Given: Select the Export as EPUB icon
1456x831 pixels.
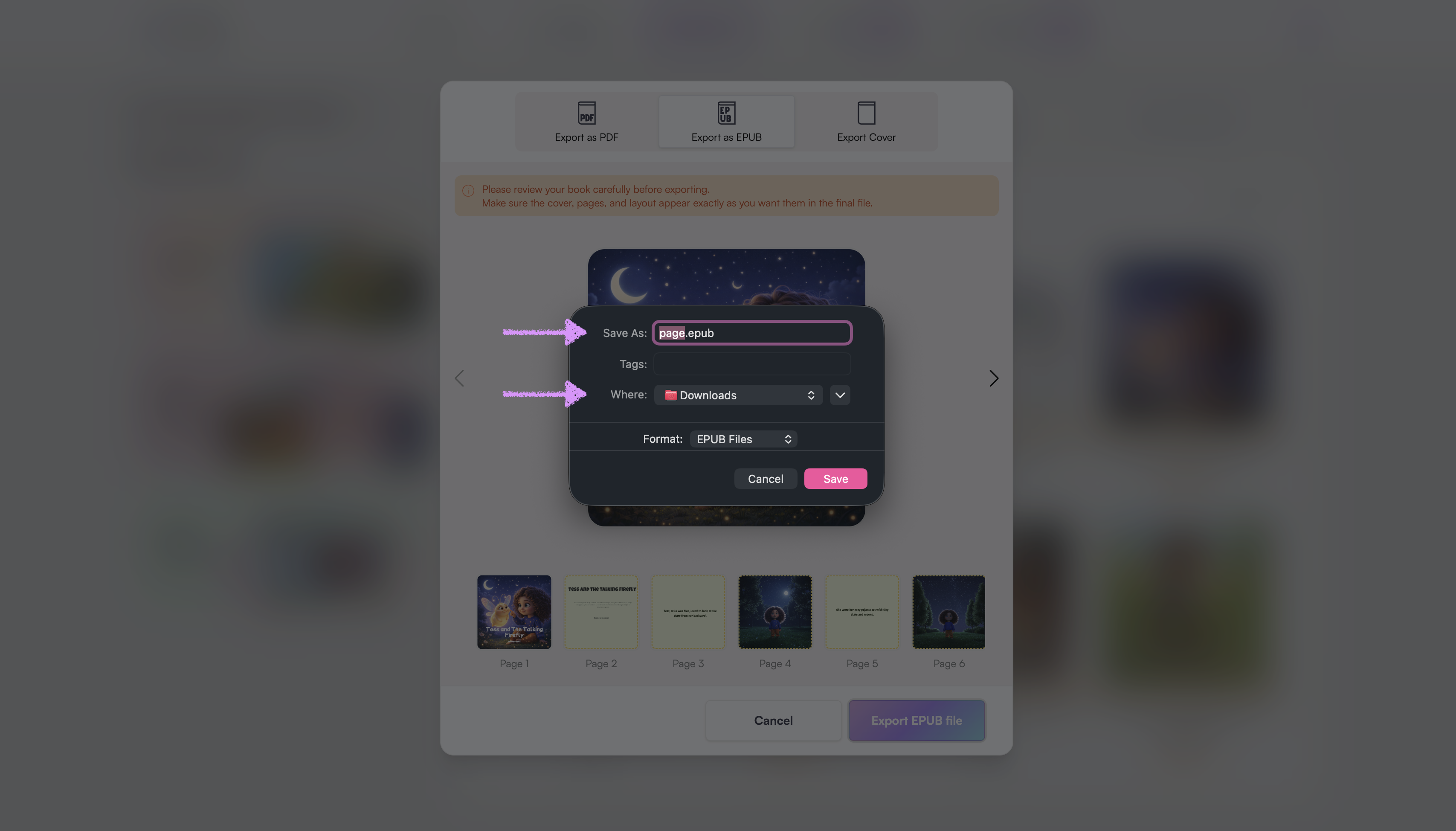Looking at the screenshot, I should coord(726,113).
